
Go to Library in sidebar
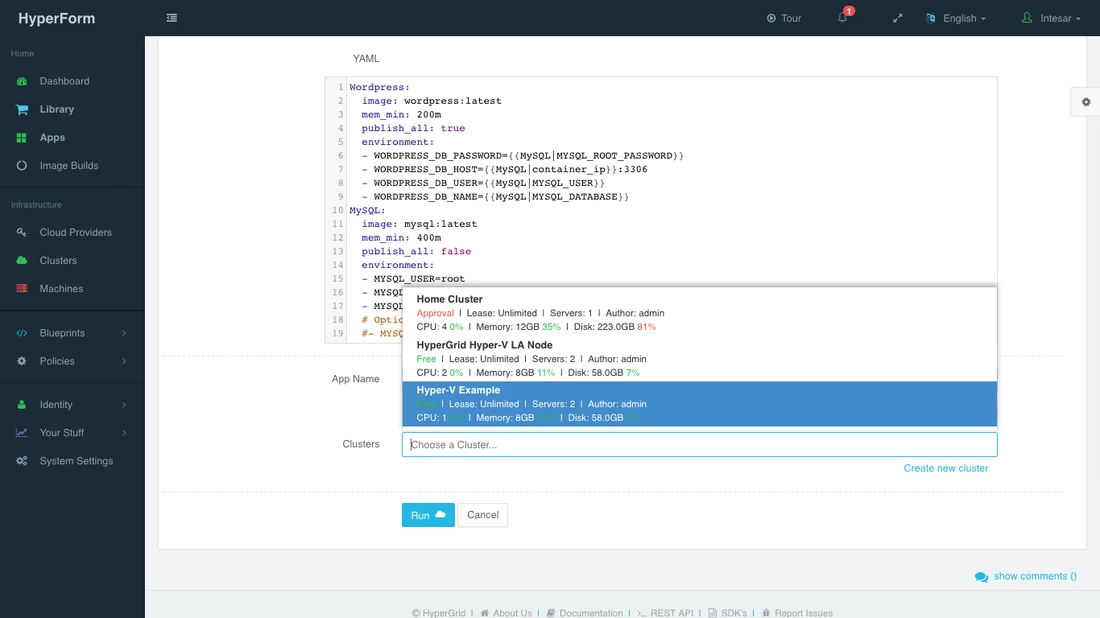[57, 109]
